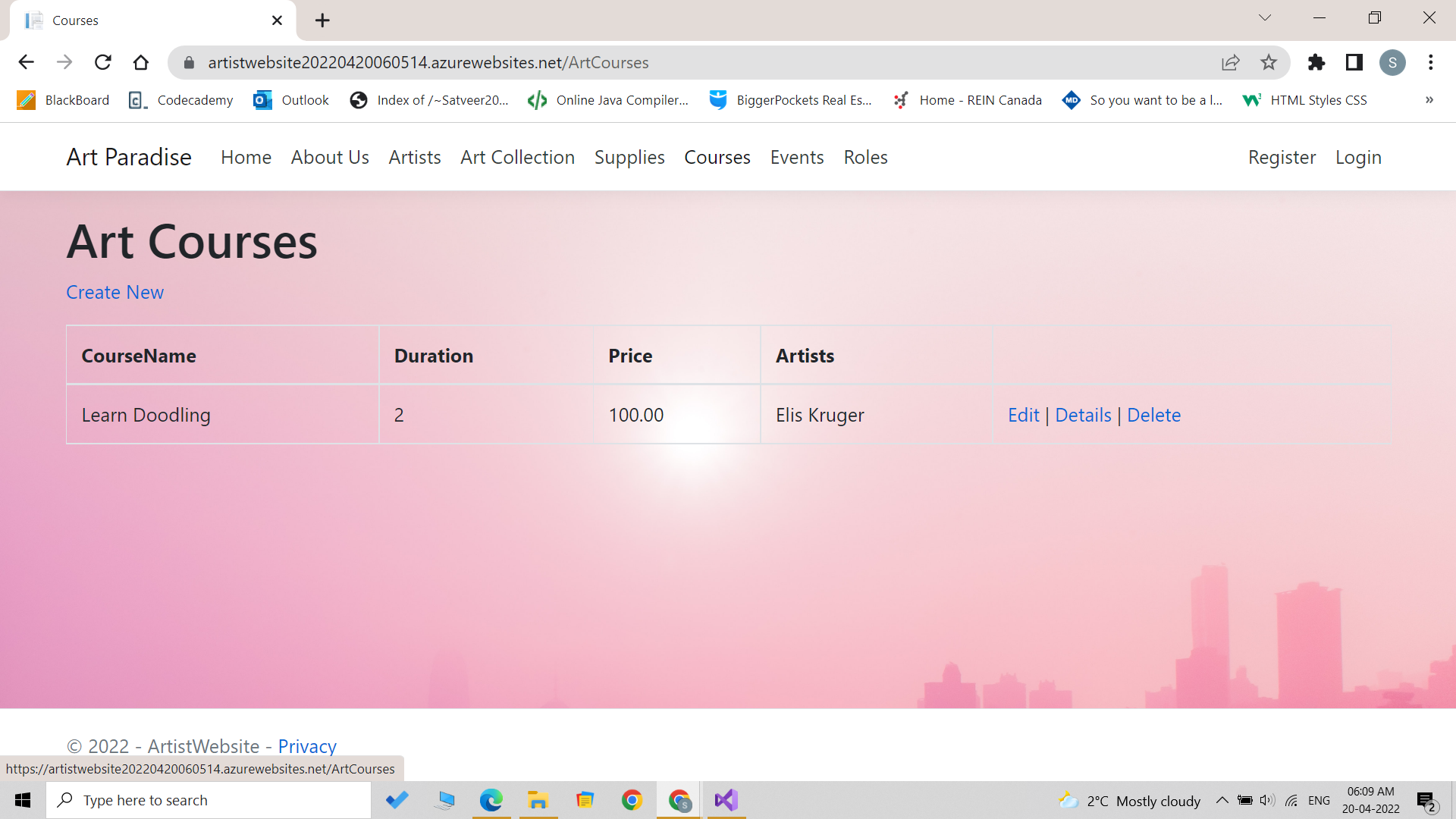Open Wi-Fi network icon in tray

1291,800
